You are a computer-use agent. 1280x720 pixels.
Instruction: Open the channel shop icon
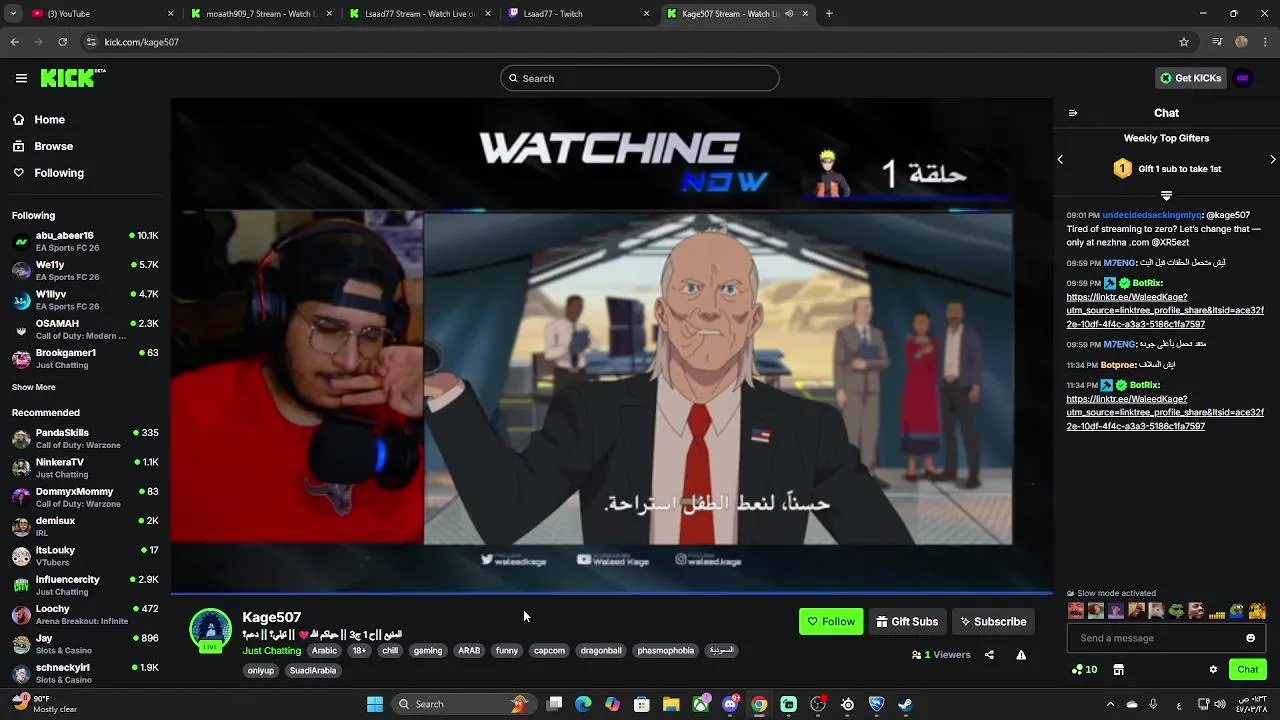1119,669
